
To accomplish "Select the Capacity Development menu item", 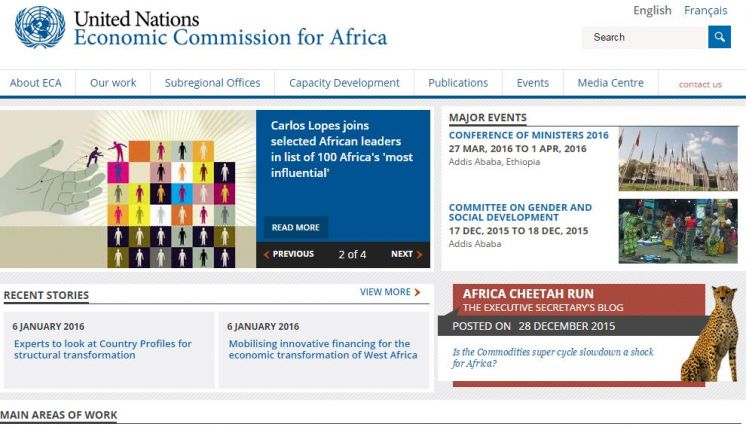I will pos(344,83).
